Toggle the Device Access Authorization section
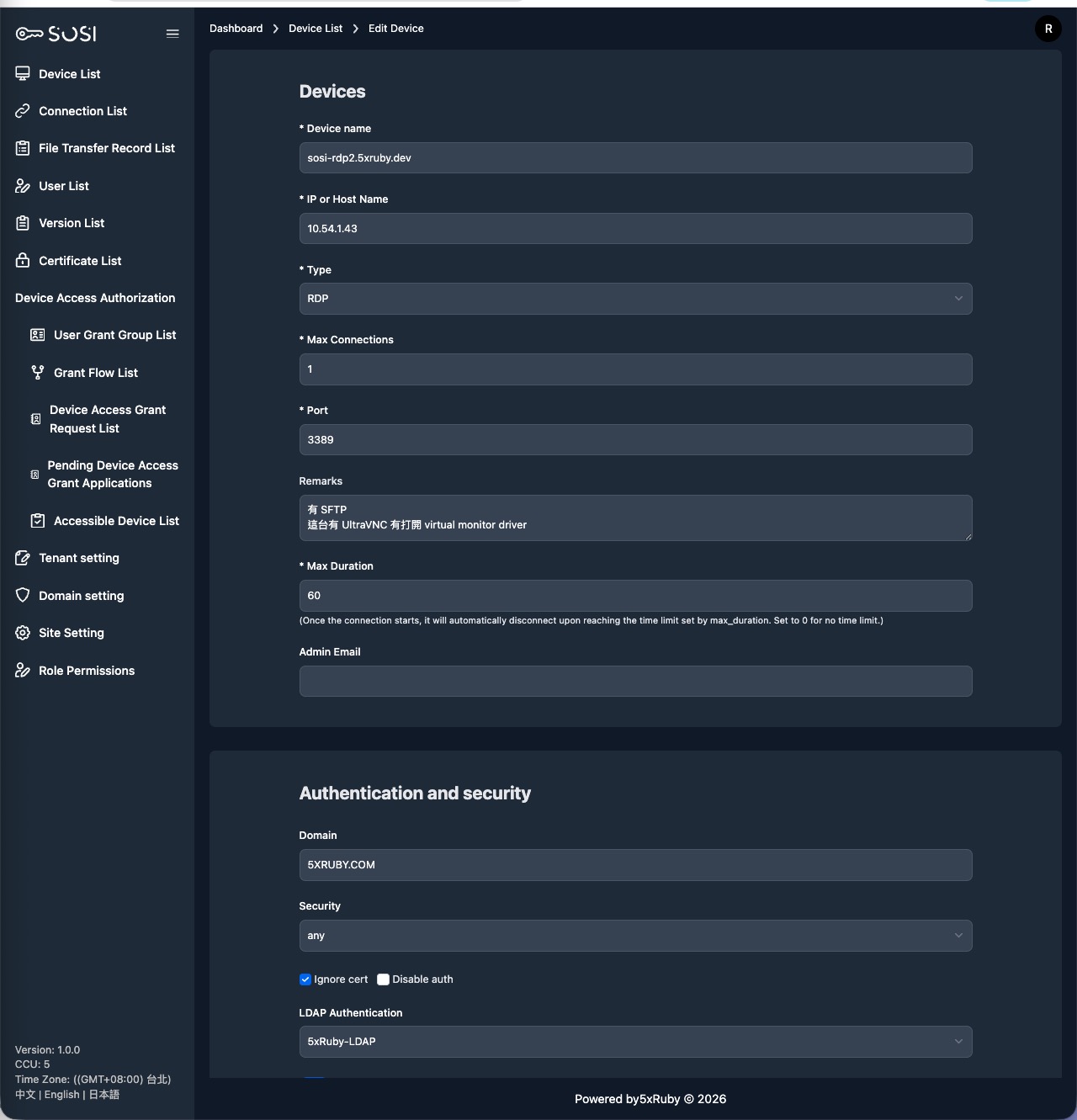1077x1120 pixels. [95, 298]
